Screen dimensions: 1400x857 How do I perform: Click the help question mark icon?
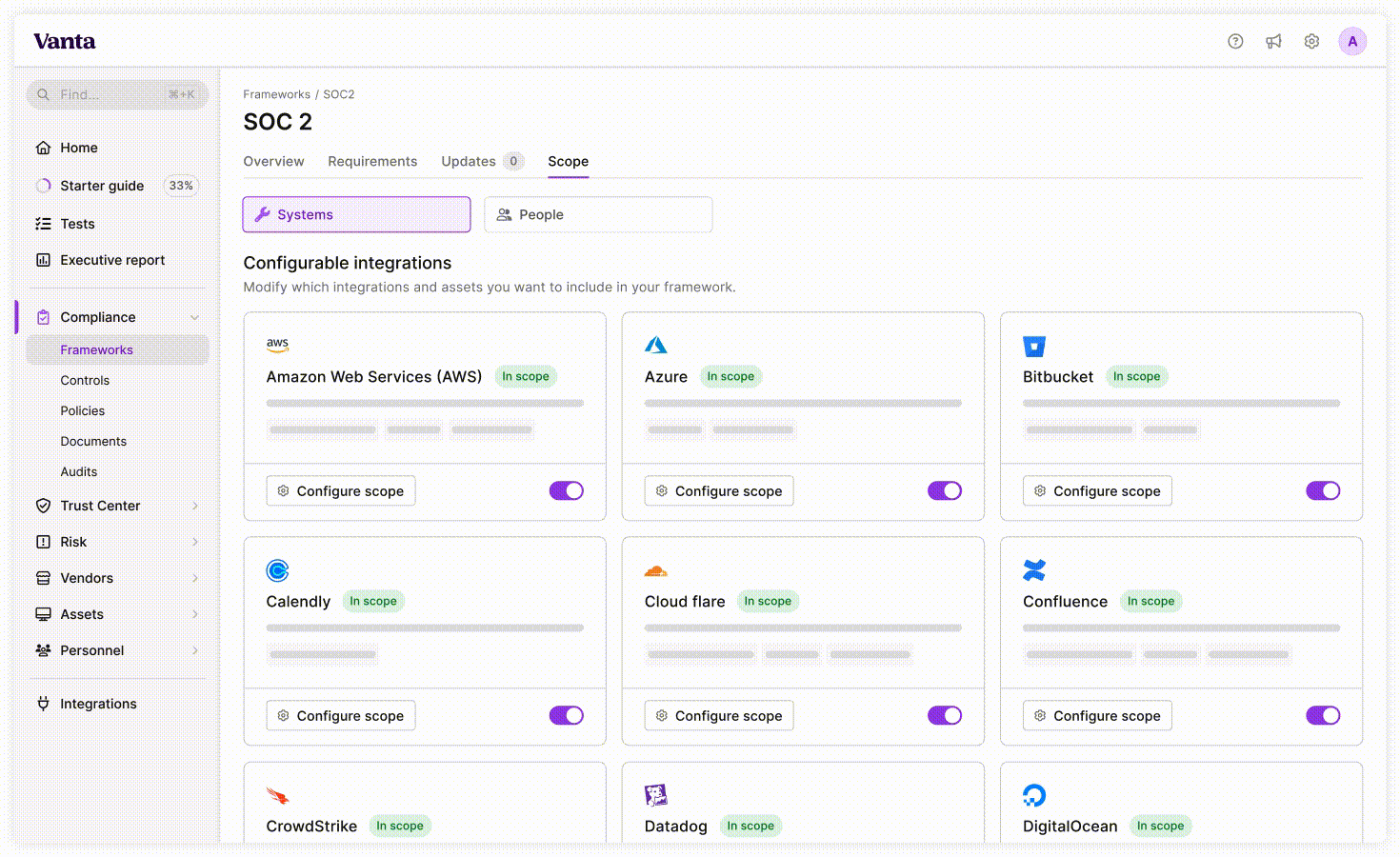click(1235, 41)
